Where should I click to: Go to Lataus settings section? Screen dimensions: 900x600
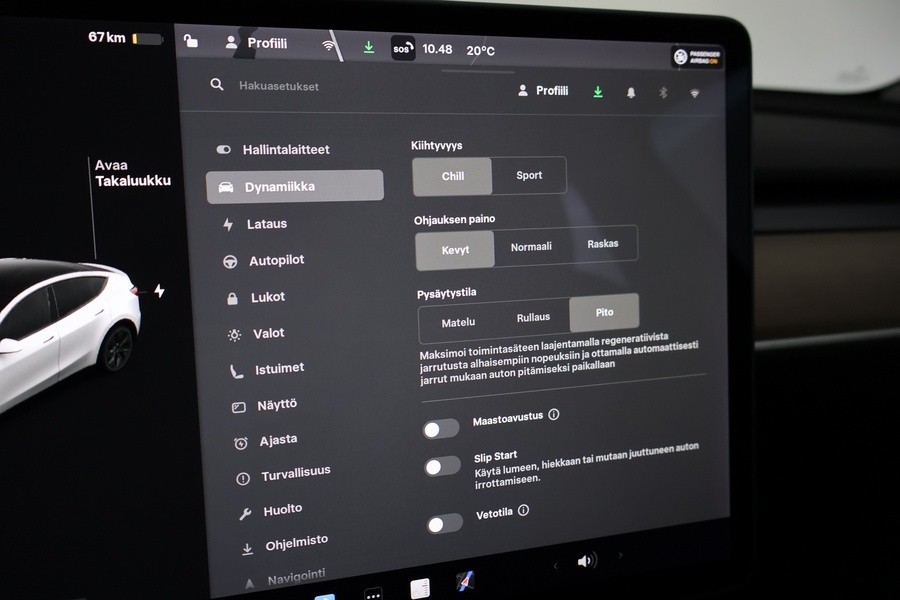coord(266,225)
